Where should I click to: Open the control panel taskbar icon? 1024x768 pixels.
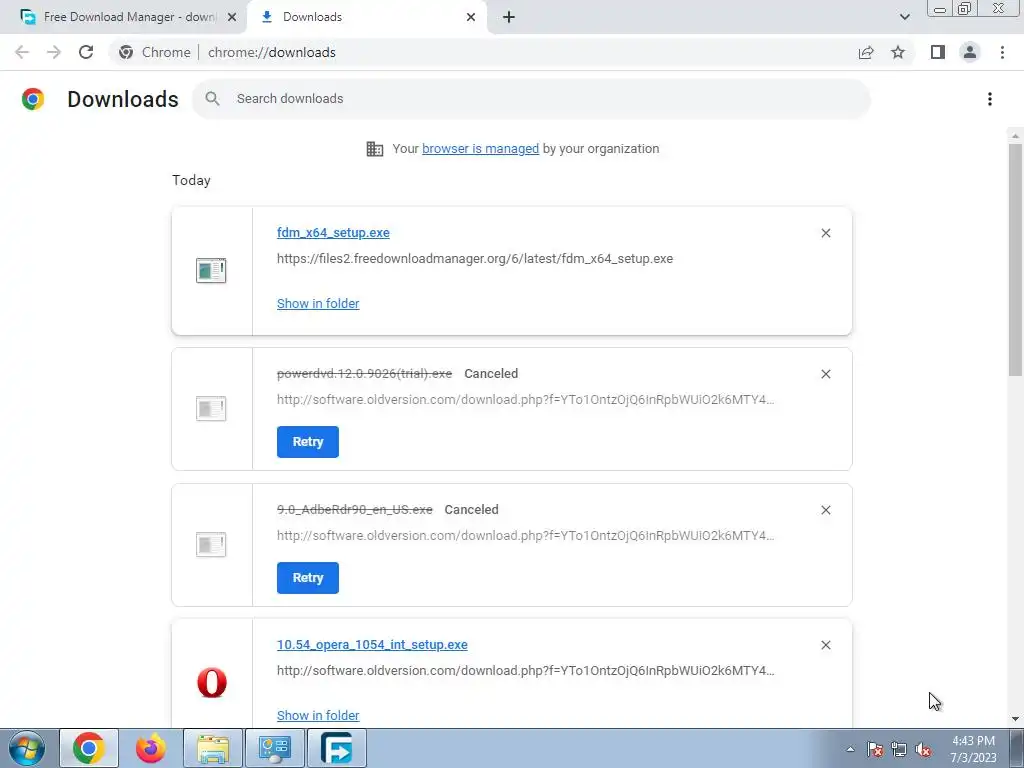[275, 748]
